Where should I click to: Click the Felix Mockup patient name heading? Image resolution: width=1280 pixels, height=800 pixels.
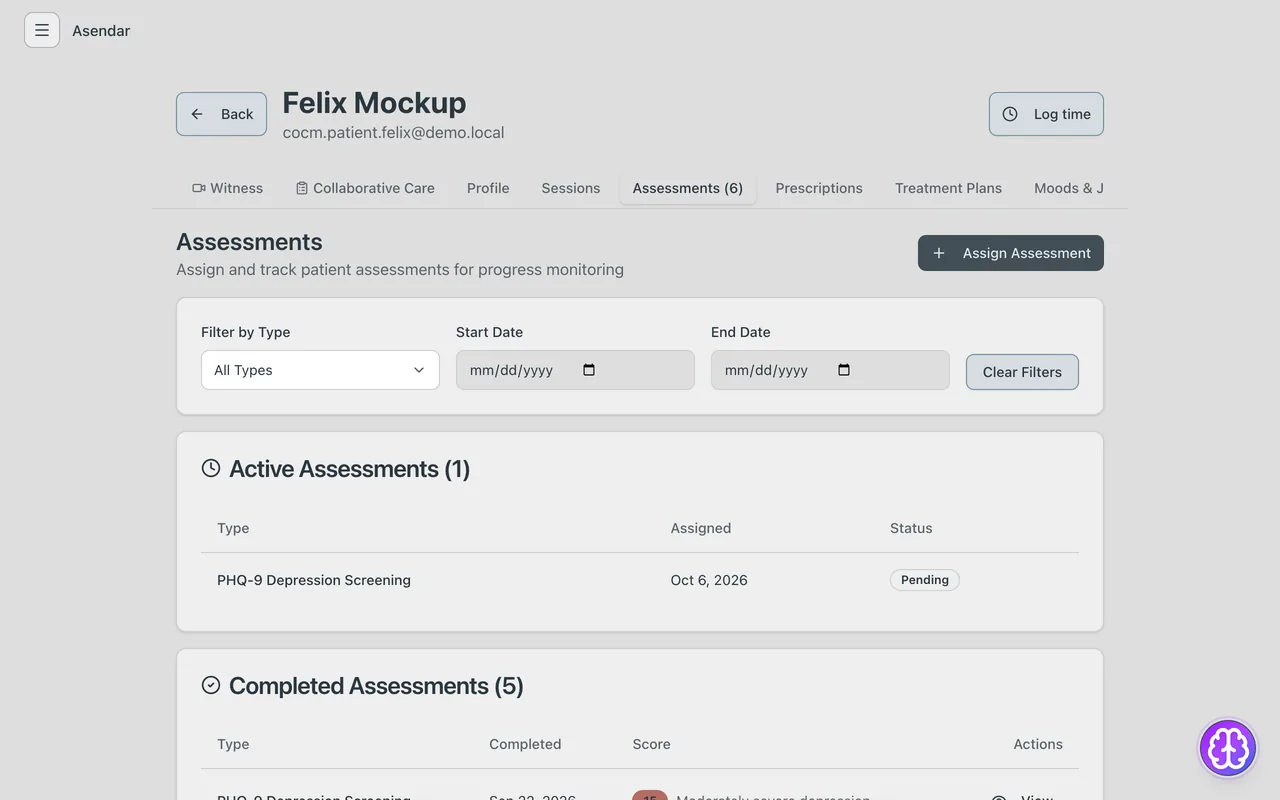[x=374, y=102]
